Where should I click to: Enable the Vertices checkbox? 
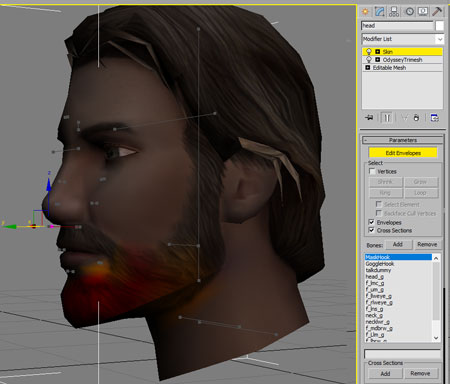[x=372, y=171]
